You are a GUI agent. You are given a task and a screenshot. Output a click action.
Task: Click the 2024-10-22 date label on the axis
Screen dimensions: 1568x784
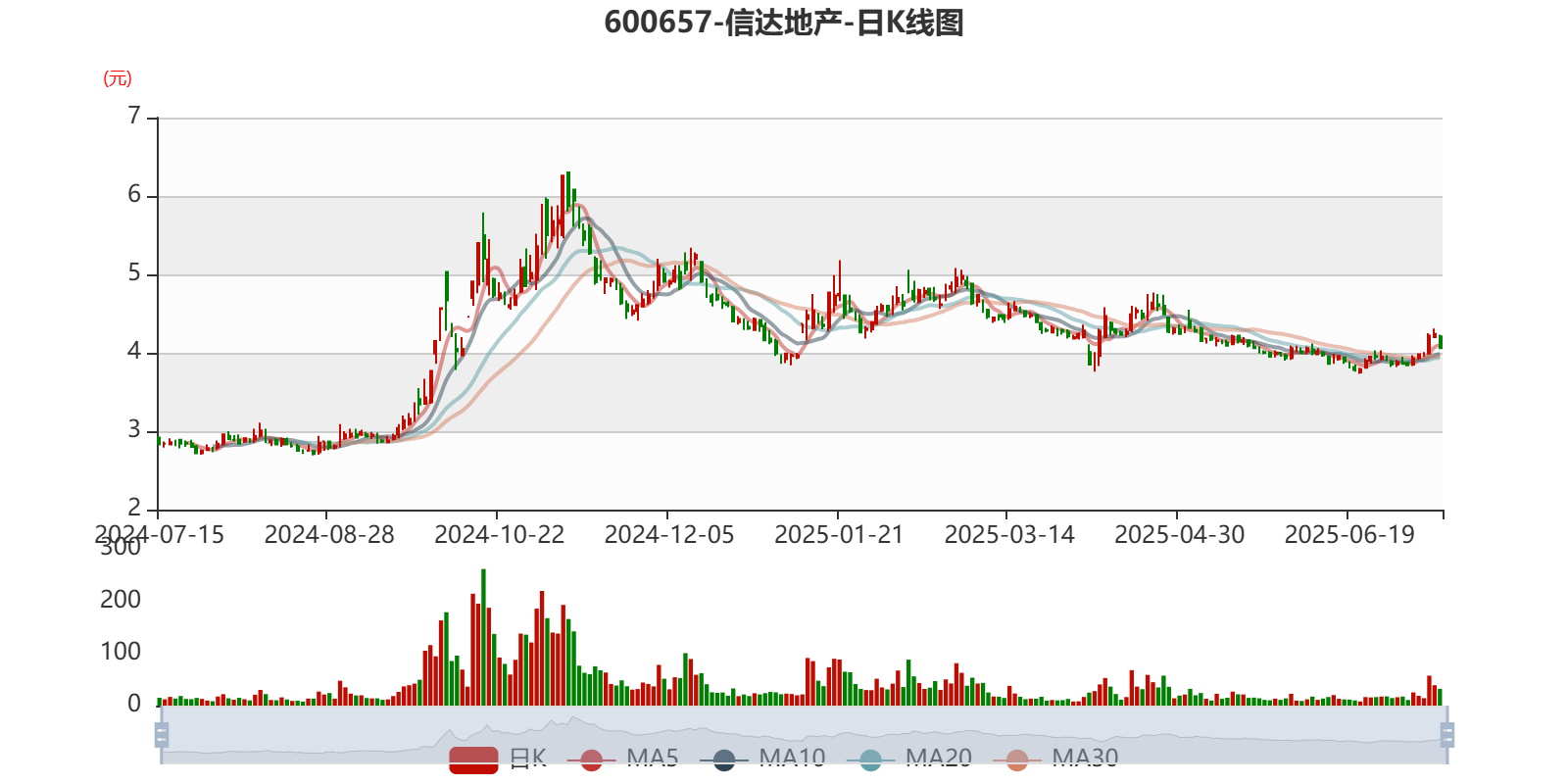500,535
